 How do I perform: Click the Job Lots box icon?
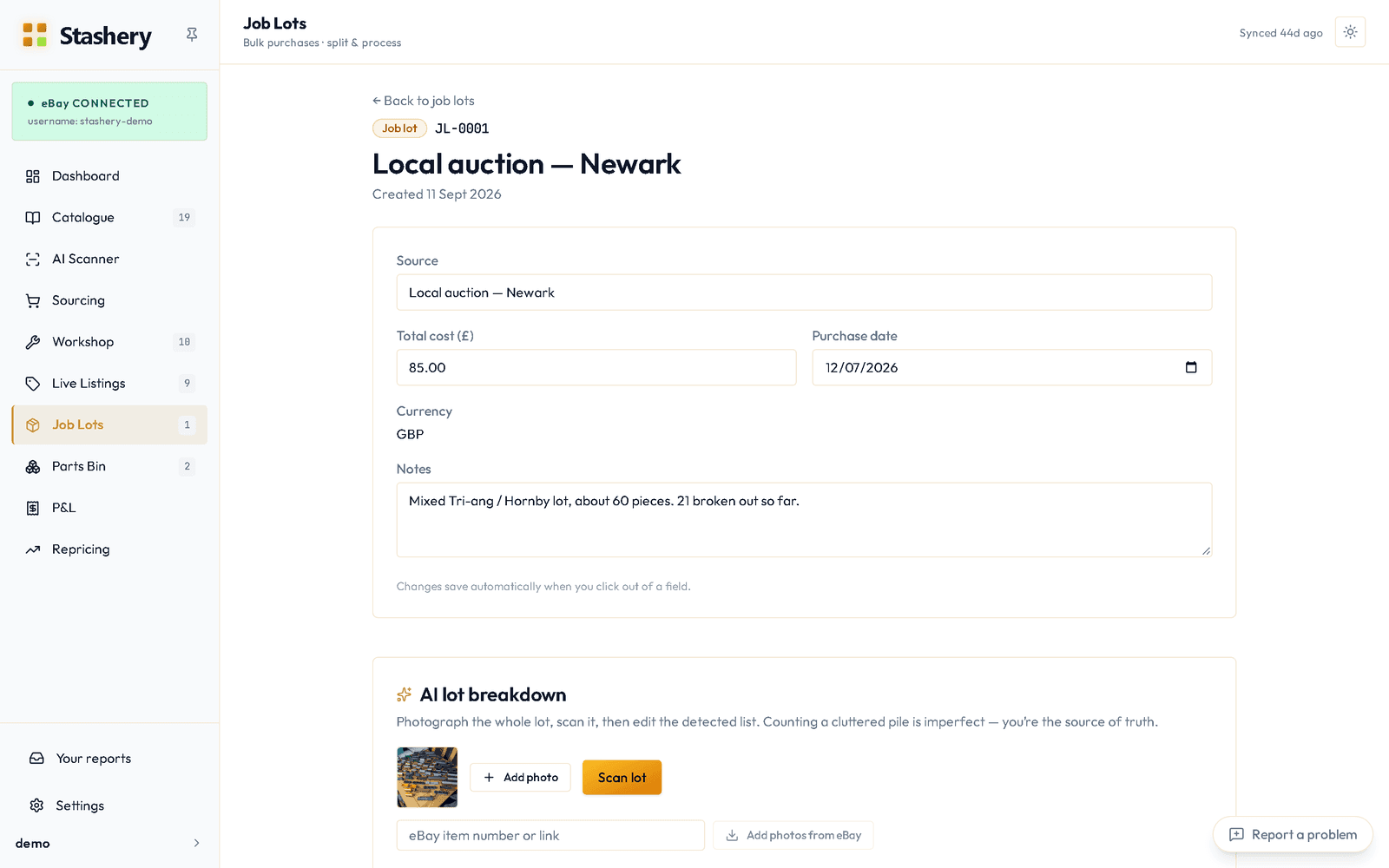coord(33,425)
